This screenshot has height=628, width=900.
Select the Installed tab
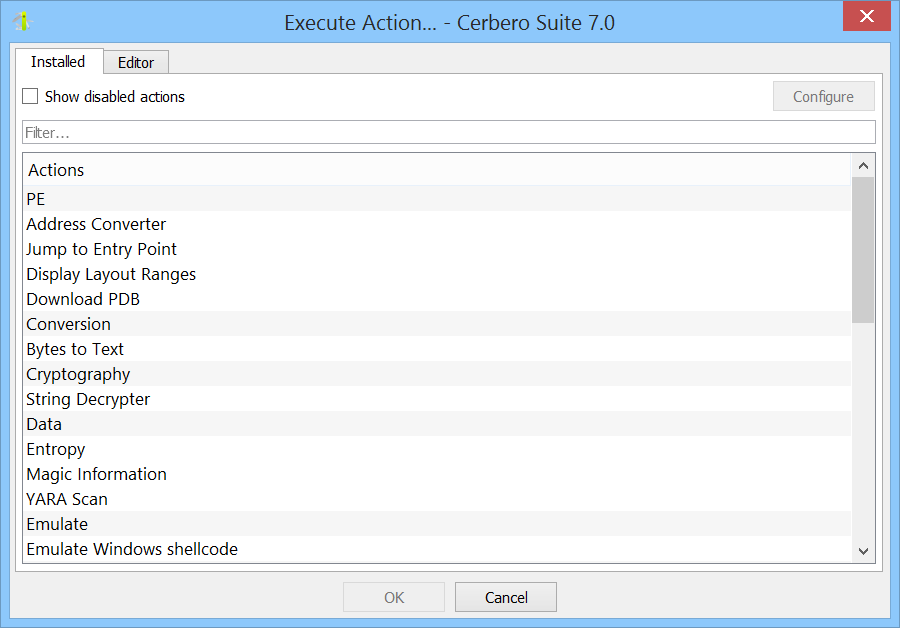58,61
